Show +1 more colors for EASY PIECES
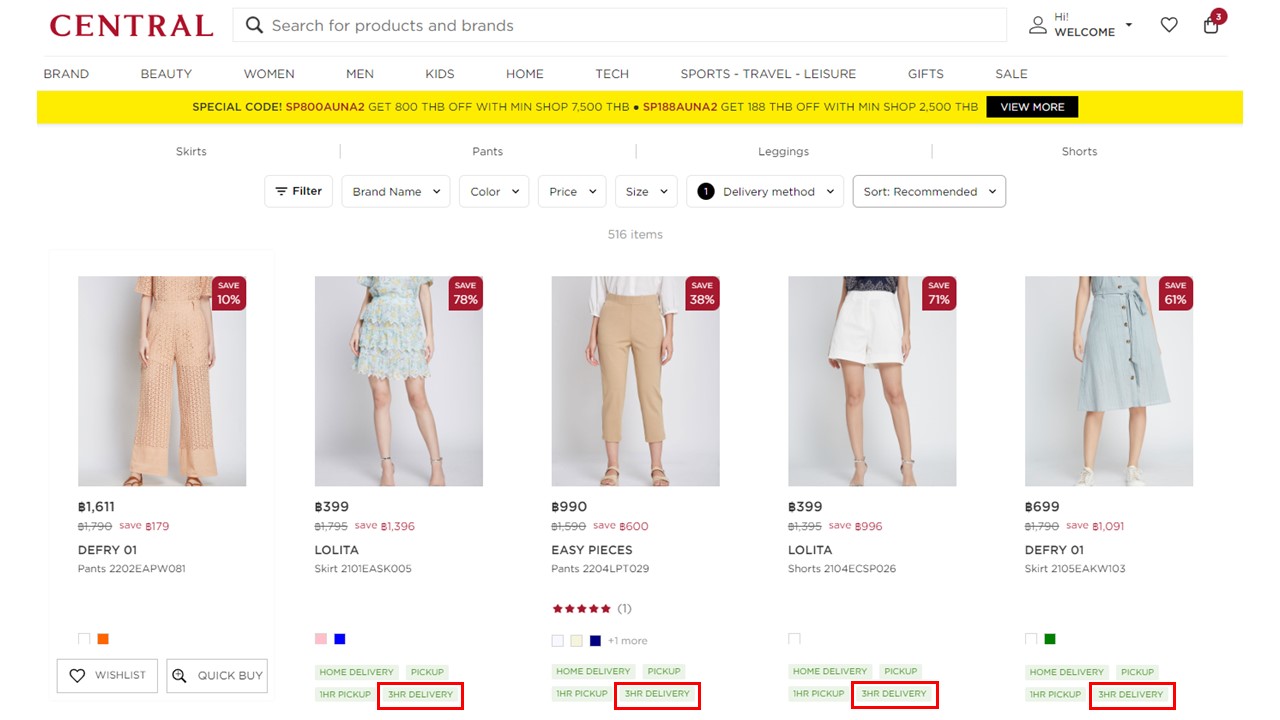1280x720 pixels. click(x=627, y=641)
